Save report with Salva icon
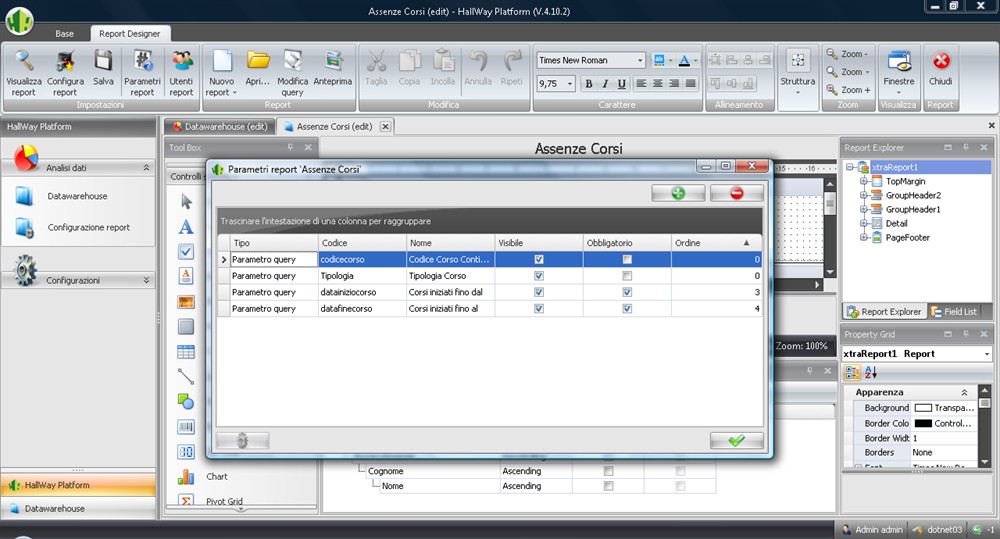Viewport: 1000px width, 539px height. [103, 68]
